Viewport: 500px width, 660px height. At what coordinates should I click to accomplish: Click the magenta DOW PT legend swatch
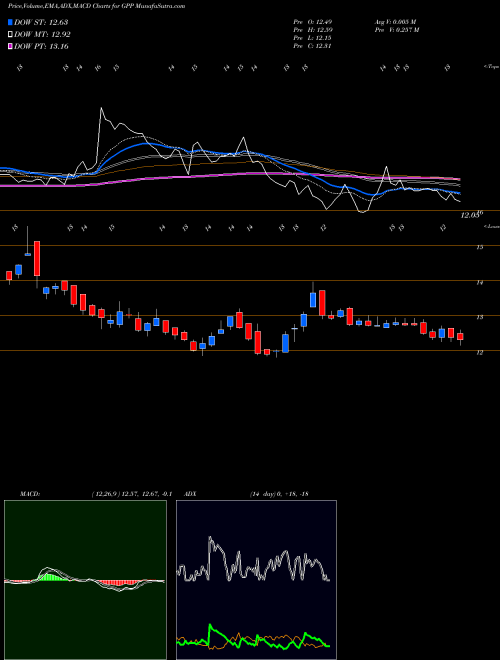coord(10,47)
